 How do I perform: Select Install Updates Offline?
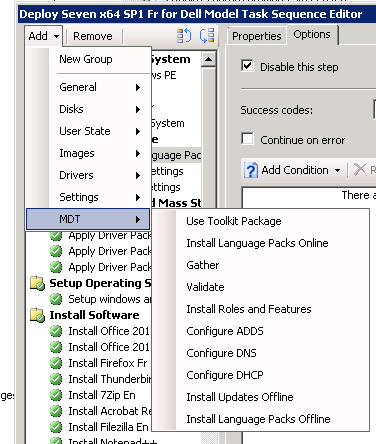[261, 397]
